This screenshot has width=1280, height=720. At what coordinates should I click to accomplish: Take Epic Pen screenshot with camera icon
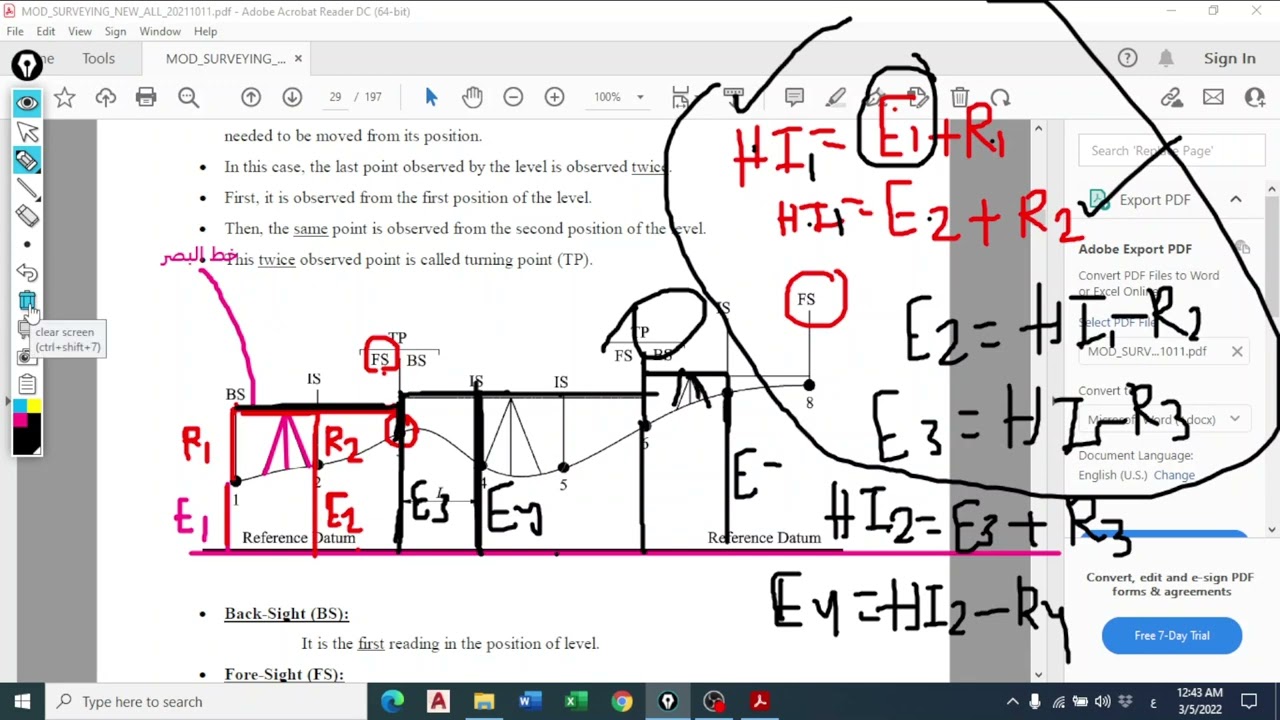click(27, 357)
